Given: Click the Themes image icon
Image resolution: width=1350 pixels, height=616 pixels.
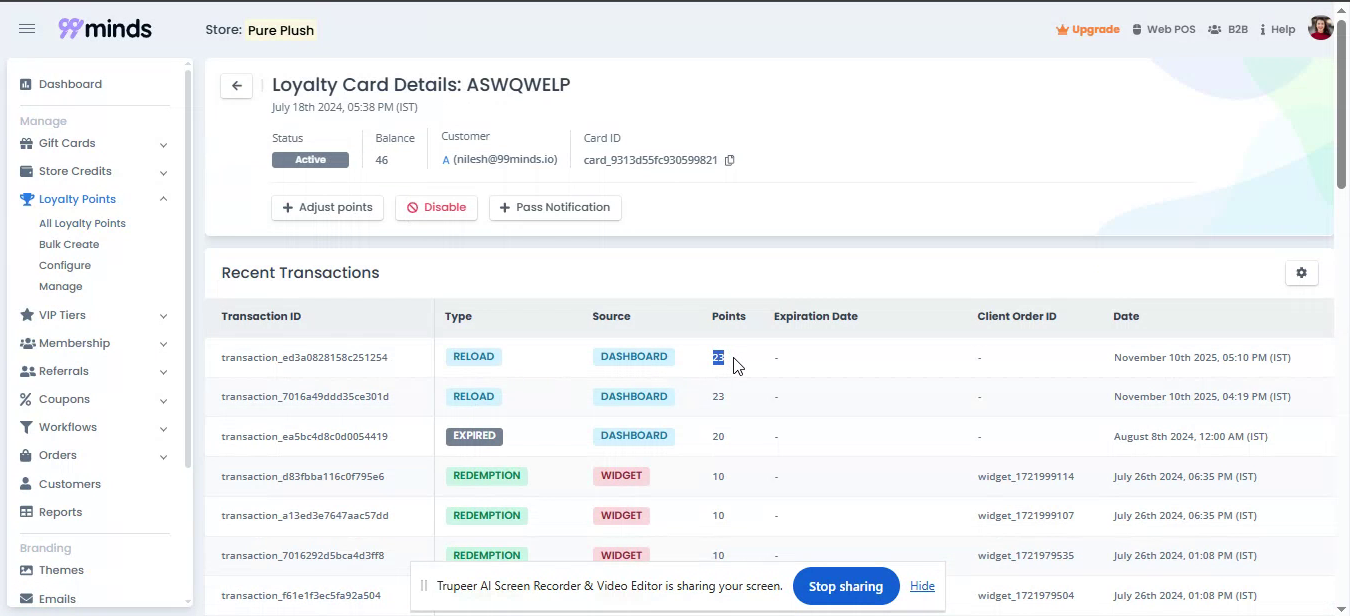Looking at the screenshot, I should [x=27, y=570].
